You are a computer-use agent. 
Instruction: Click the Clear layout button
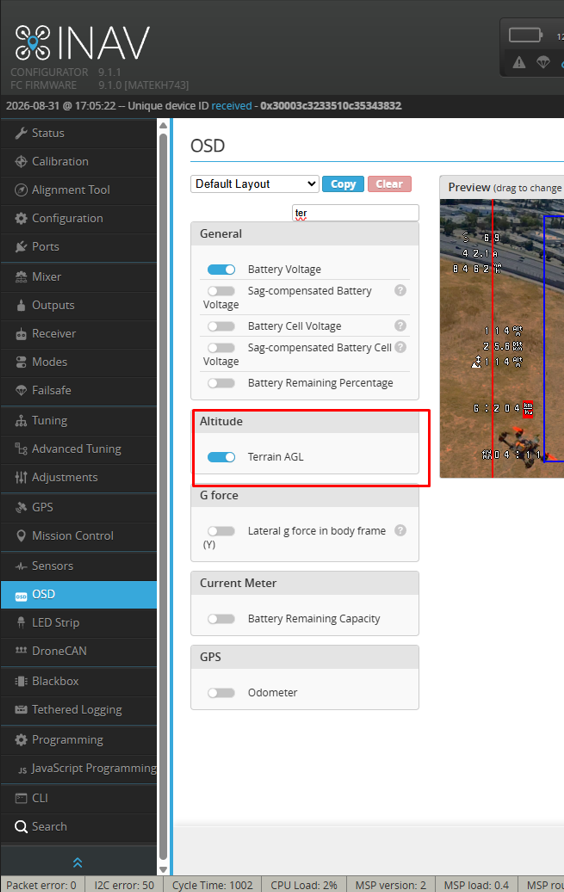pos(389,184)
